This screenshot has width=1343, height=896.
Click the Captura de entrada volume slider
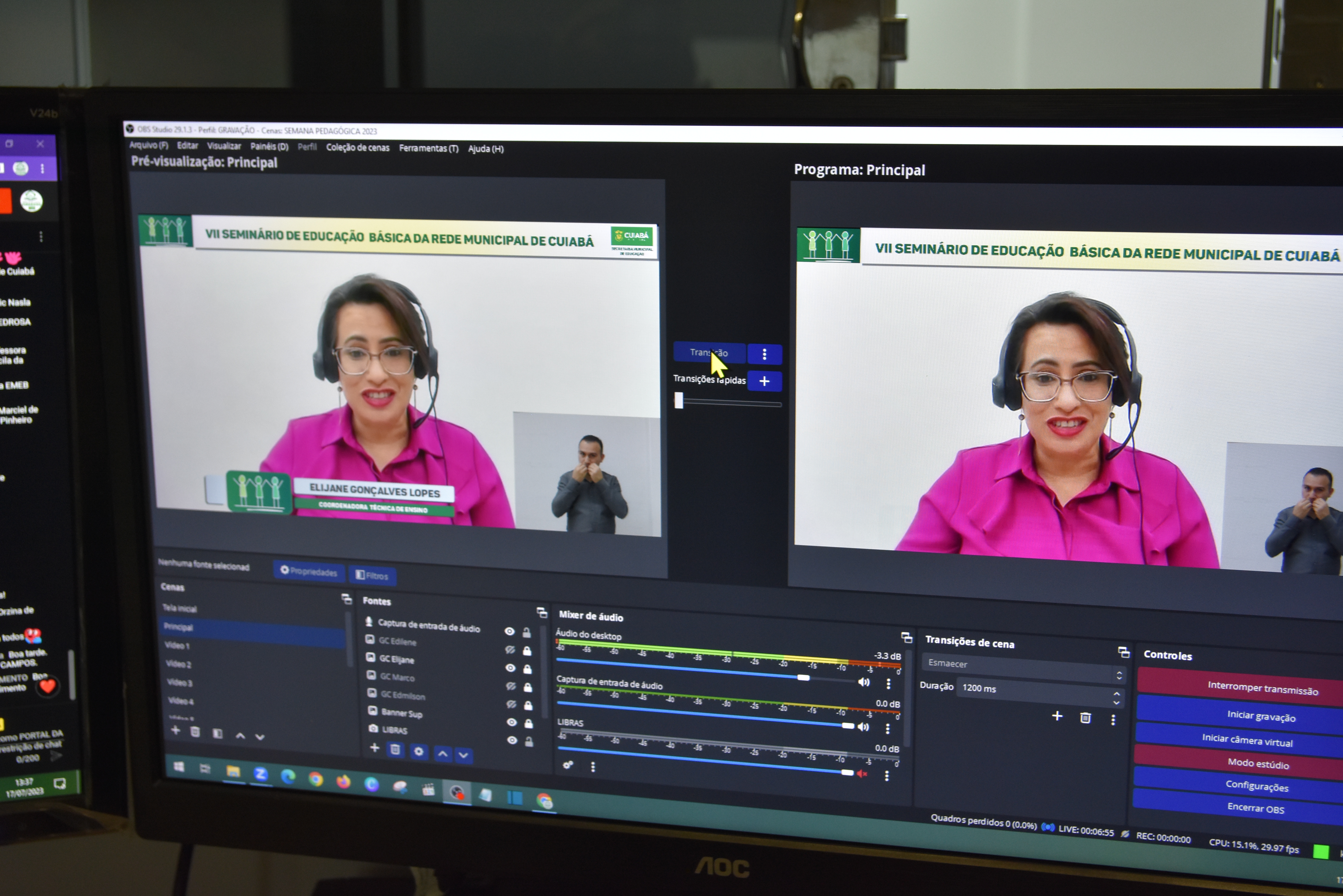pos(847,726)
